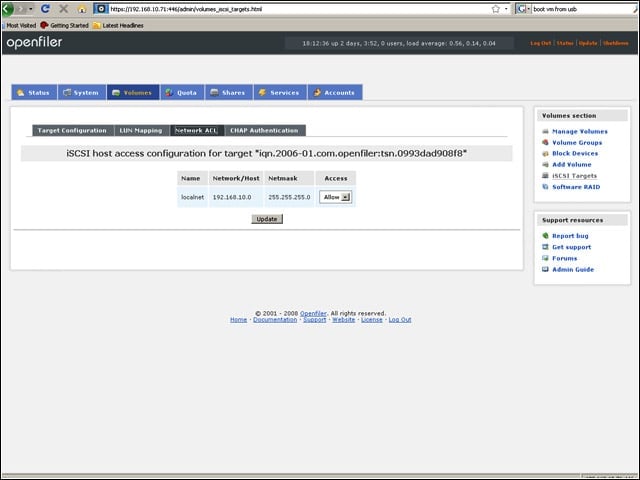Go to the Services main tab

coord(280,93)
